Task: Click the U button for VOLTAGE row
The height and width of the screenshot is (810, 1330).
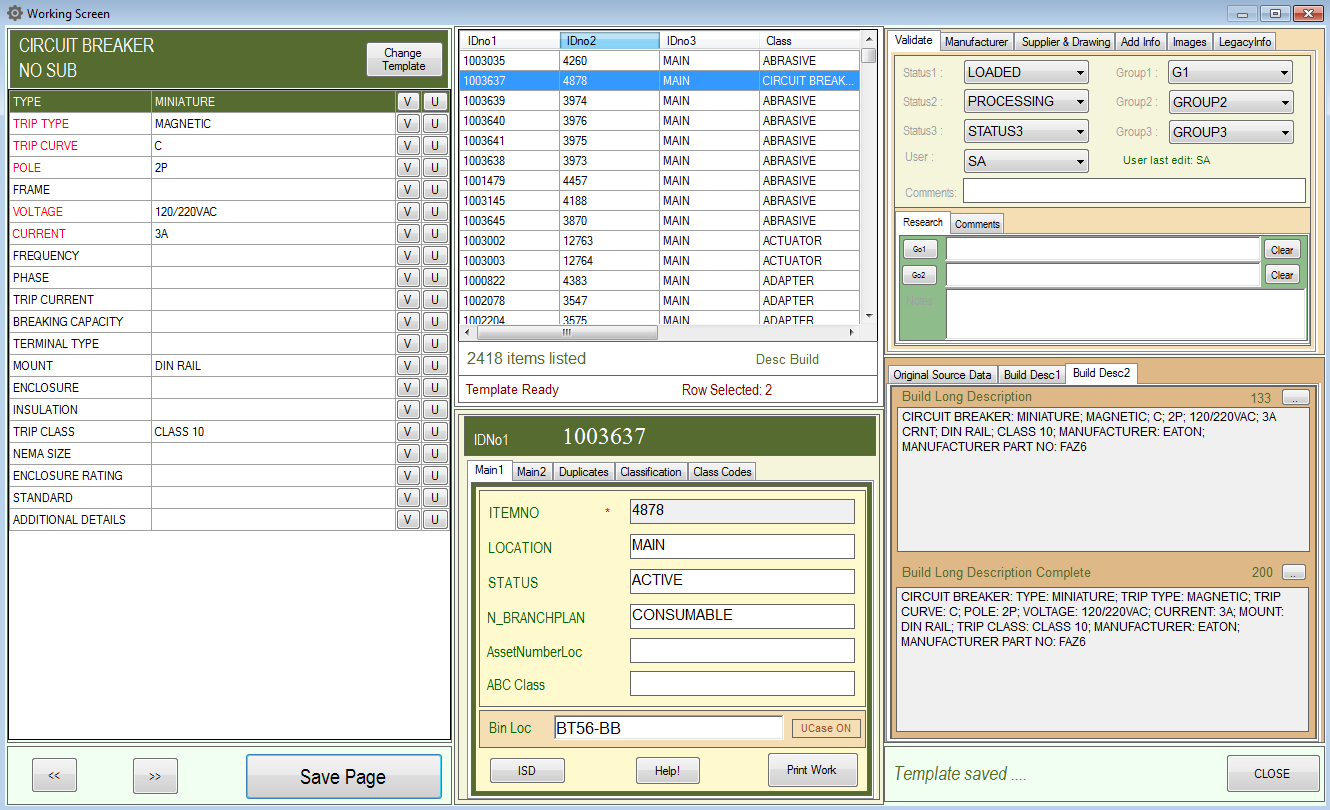Action: click(435, 212)
